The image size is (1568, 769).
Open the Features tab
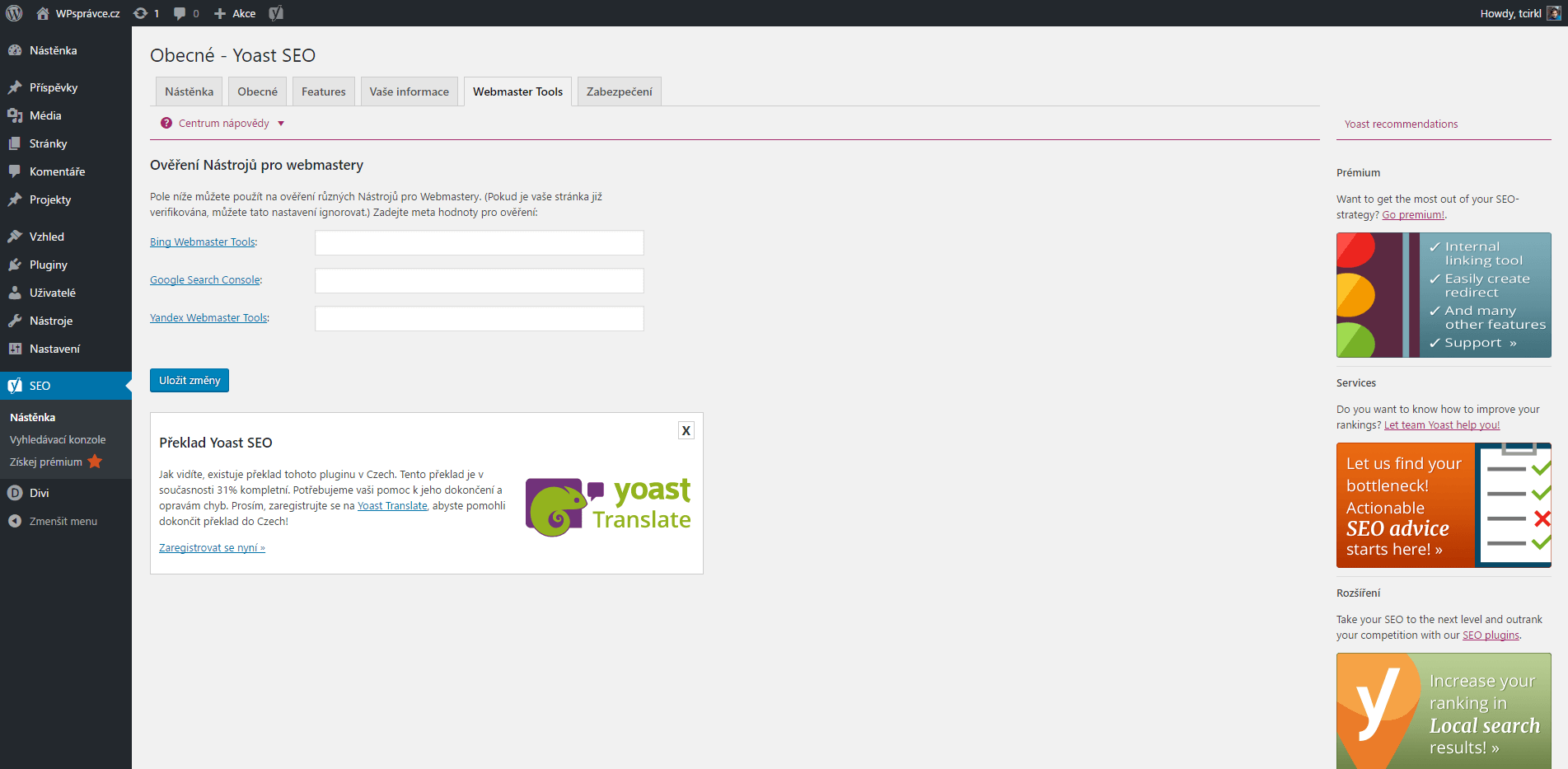[324, 91]
